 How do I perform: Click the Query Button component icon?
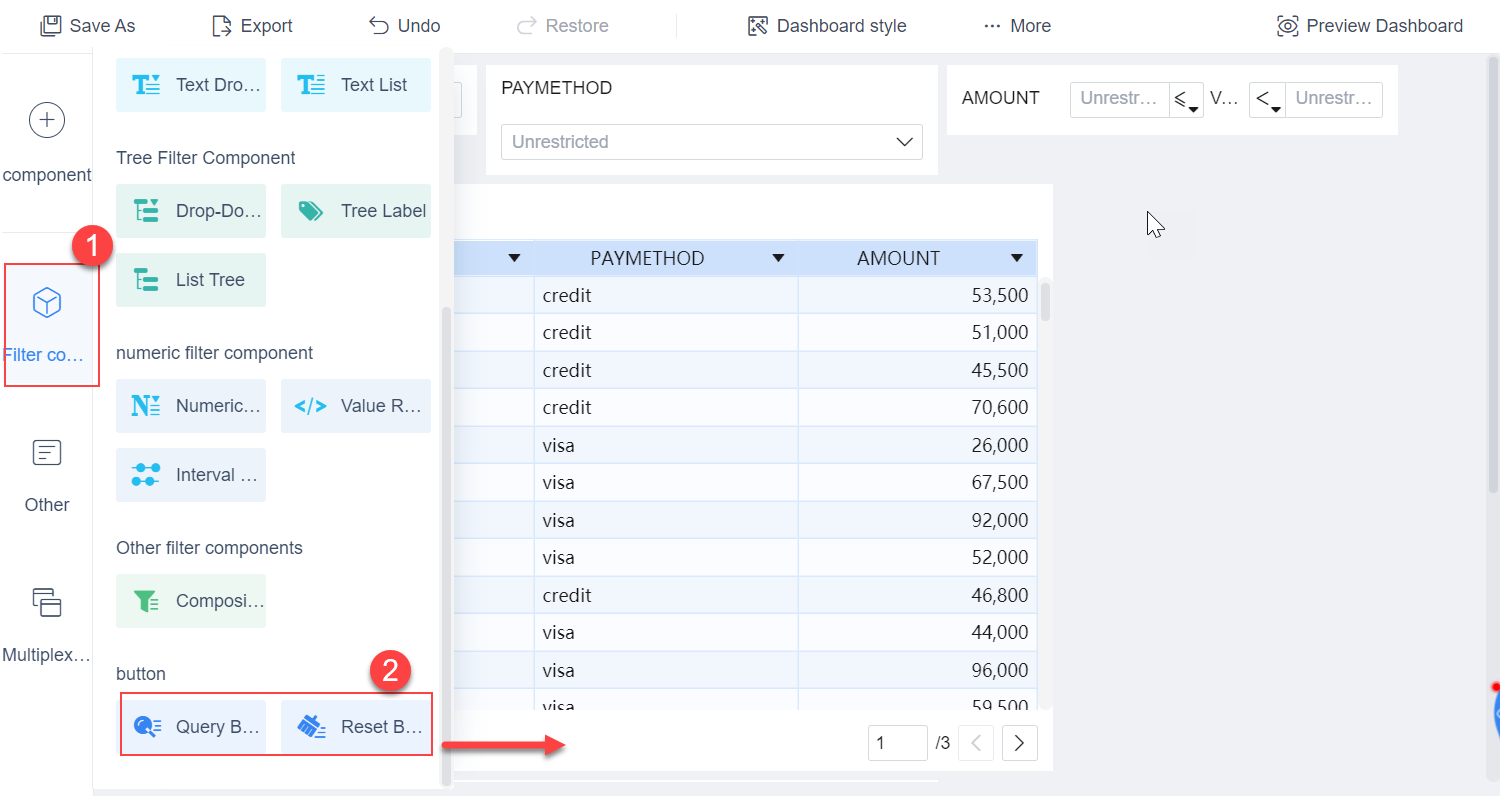148,727
